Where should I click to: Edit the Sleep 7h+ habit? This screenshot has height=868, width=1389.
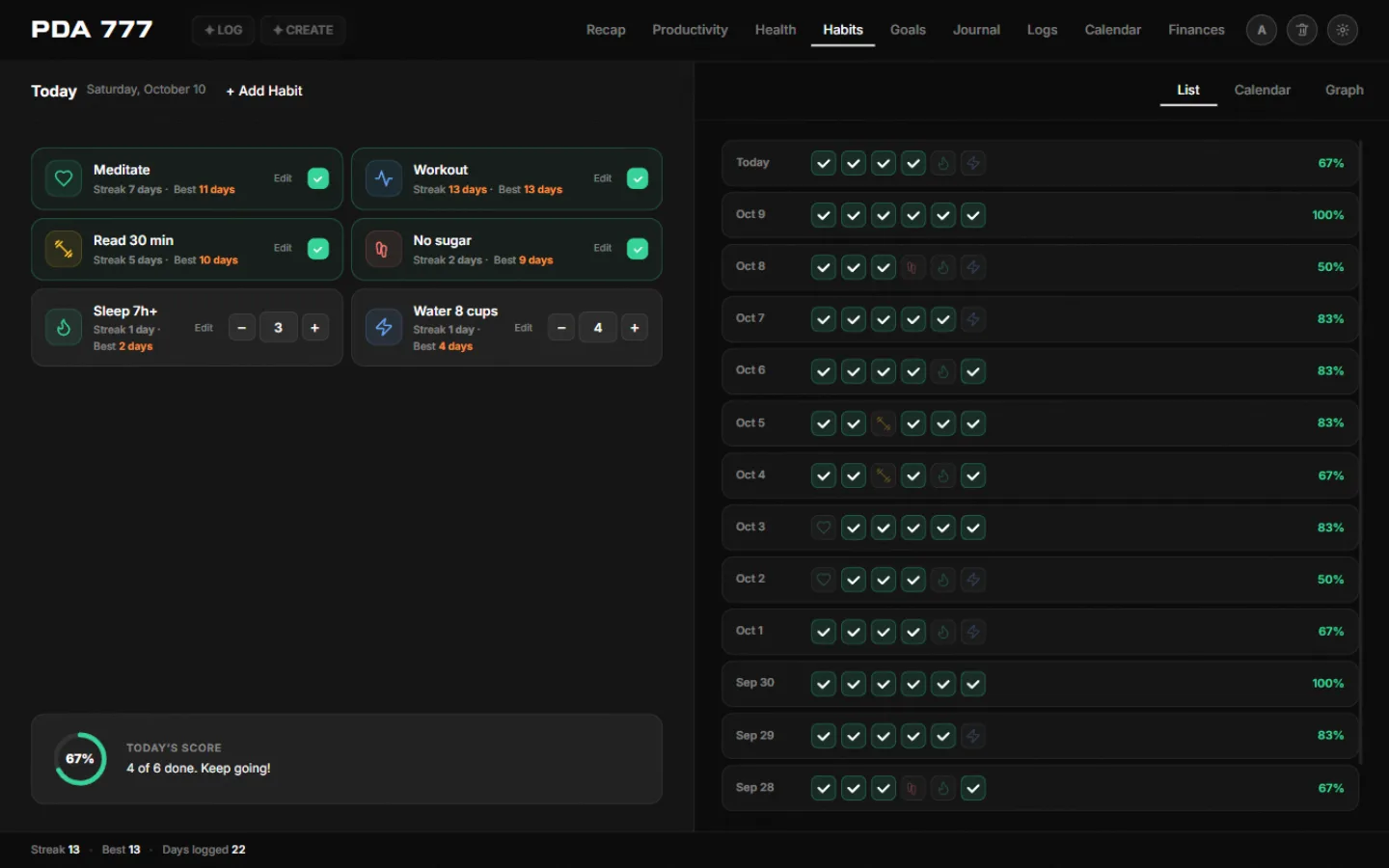pyautogui.click(x=204, y=328)
